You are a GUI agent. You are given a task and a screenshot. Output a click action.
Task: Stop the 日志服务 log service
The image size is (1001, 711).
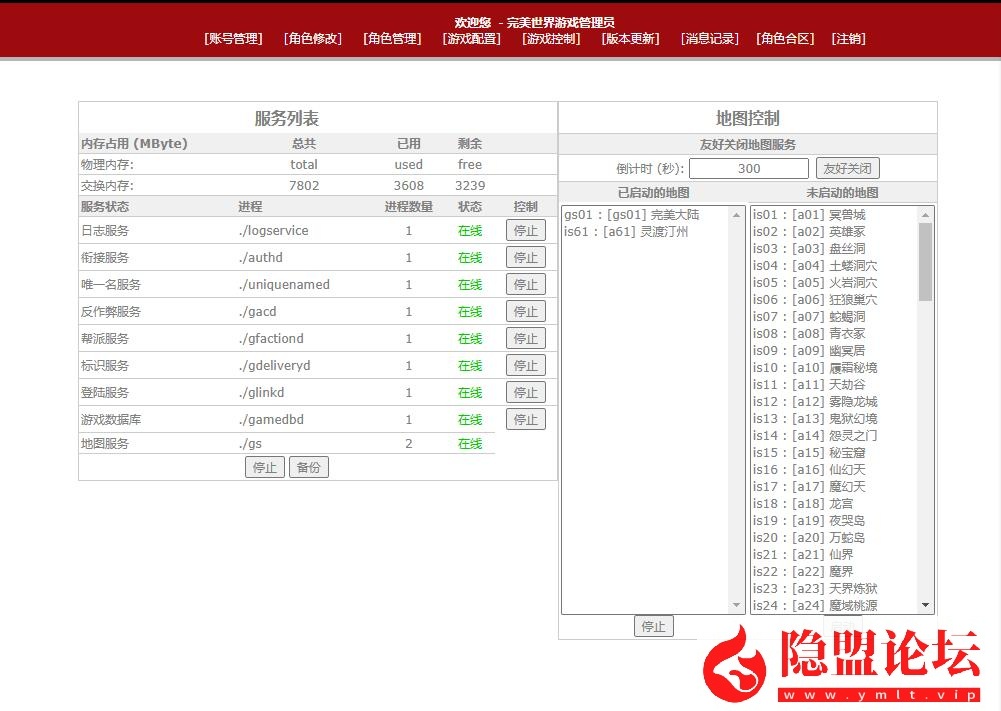[x=526, y=230]
